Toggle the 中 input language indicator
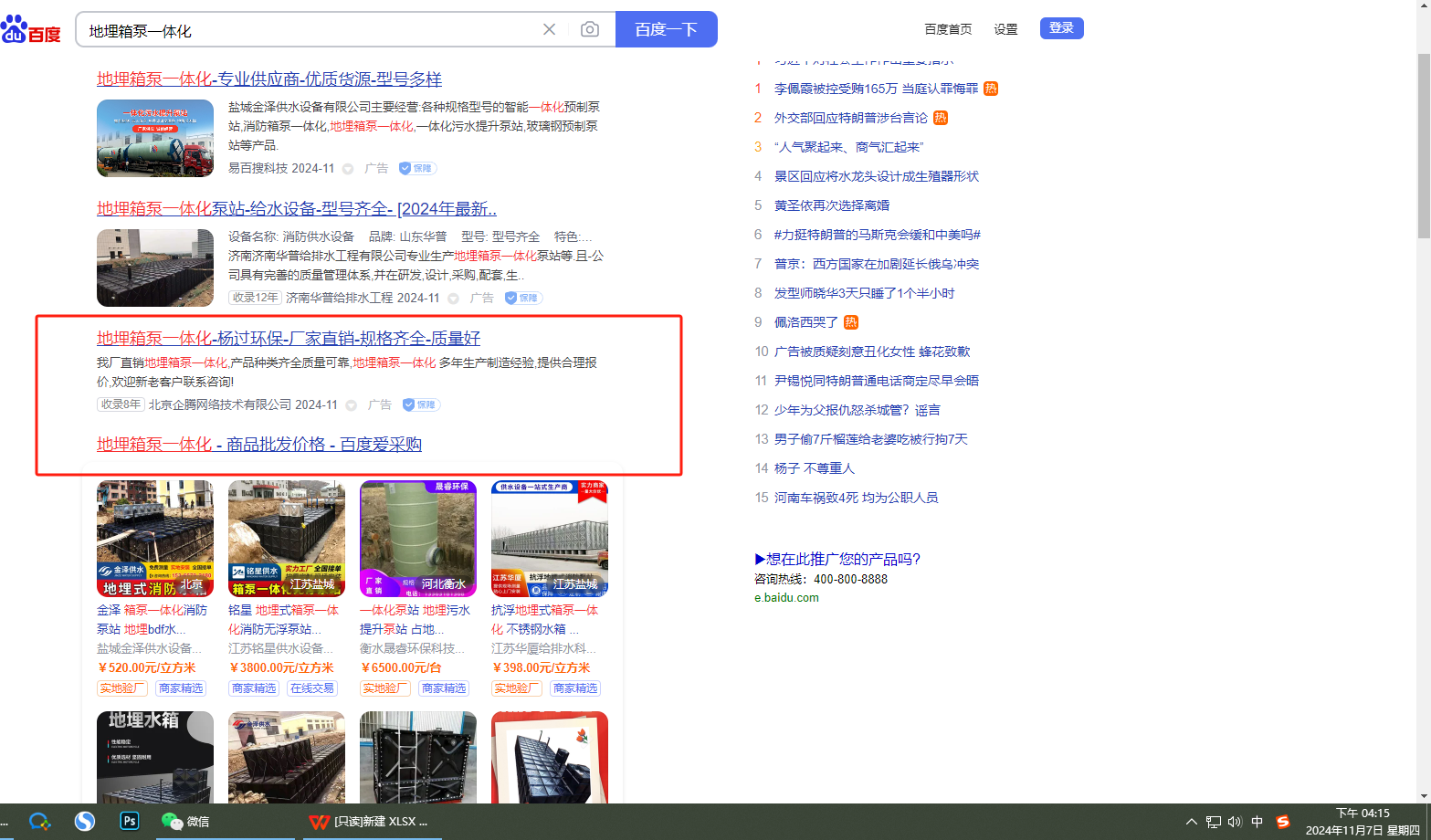 pos(1257,822)
